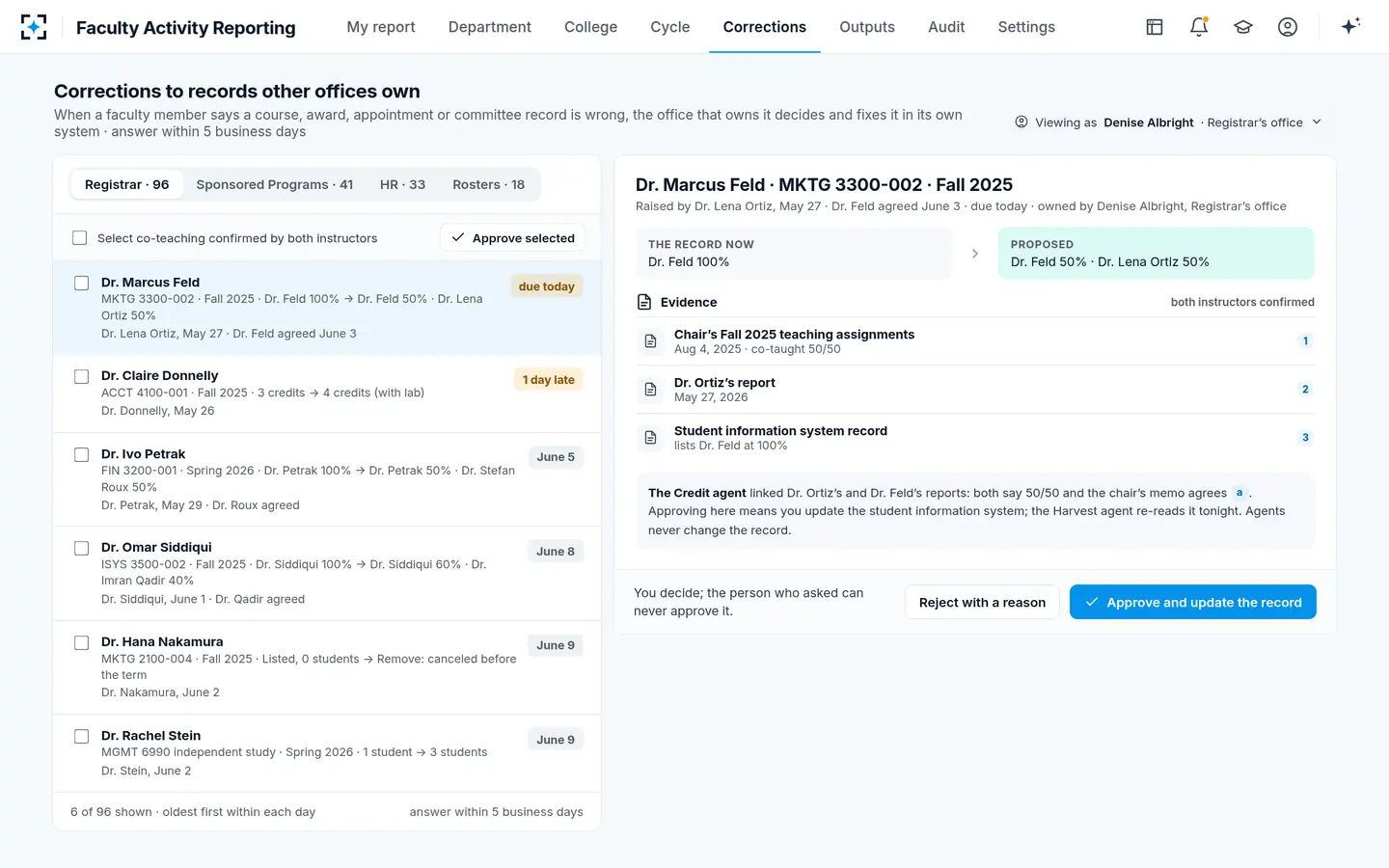Viewport: 1389px width, 868px height.
Task: Open the Settings menu item
Action: 1026,27
